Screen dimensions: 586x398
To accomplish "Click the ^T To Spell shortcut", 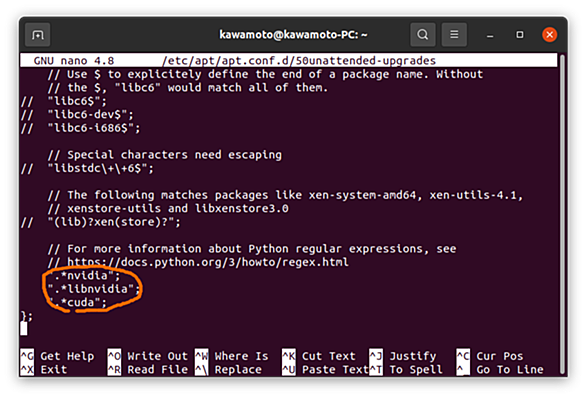I will (406, 370).
